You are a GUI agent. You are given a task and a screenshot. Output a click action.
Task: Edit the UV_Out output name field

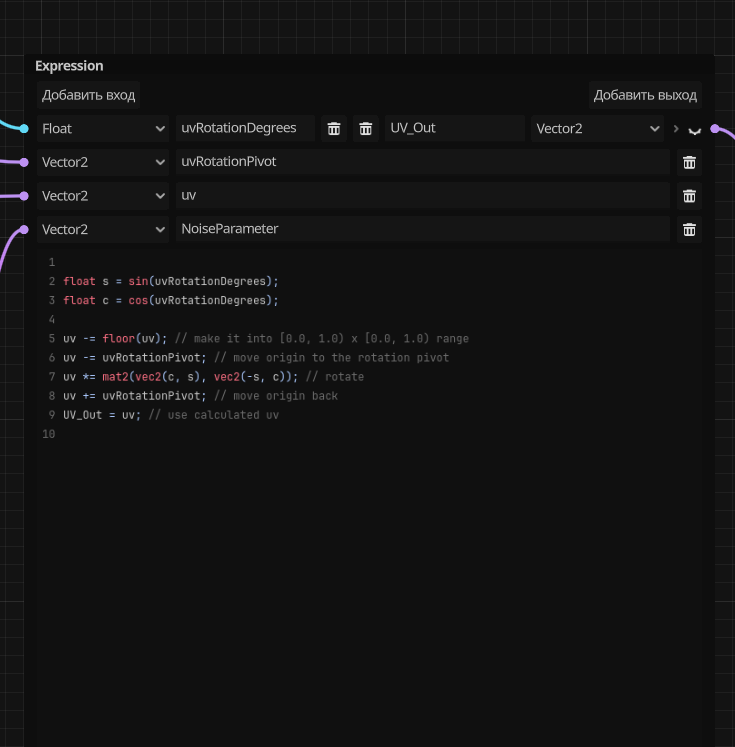(x=453, y=128)
